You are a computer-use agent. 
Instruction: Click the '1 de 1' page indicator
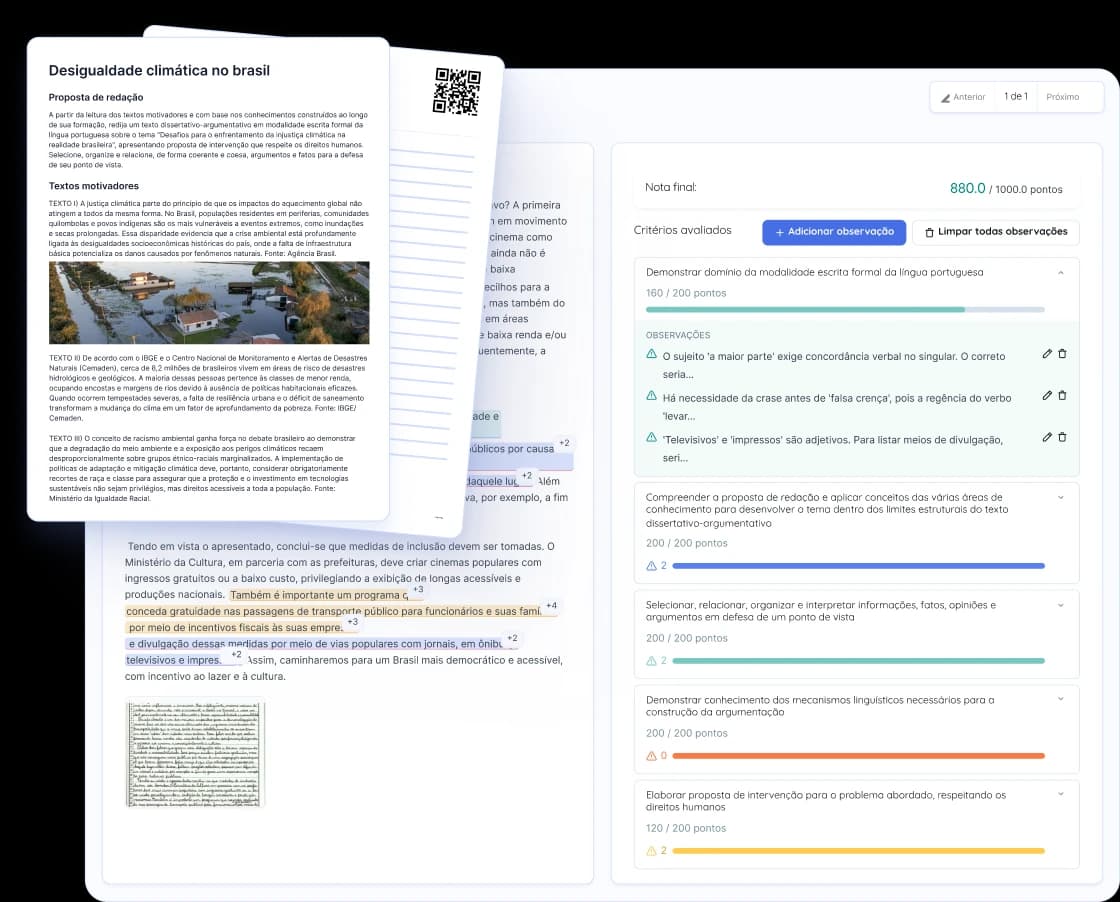(x=1016, y=96)
